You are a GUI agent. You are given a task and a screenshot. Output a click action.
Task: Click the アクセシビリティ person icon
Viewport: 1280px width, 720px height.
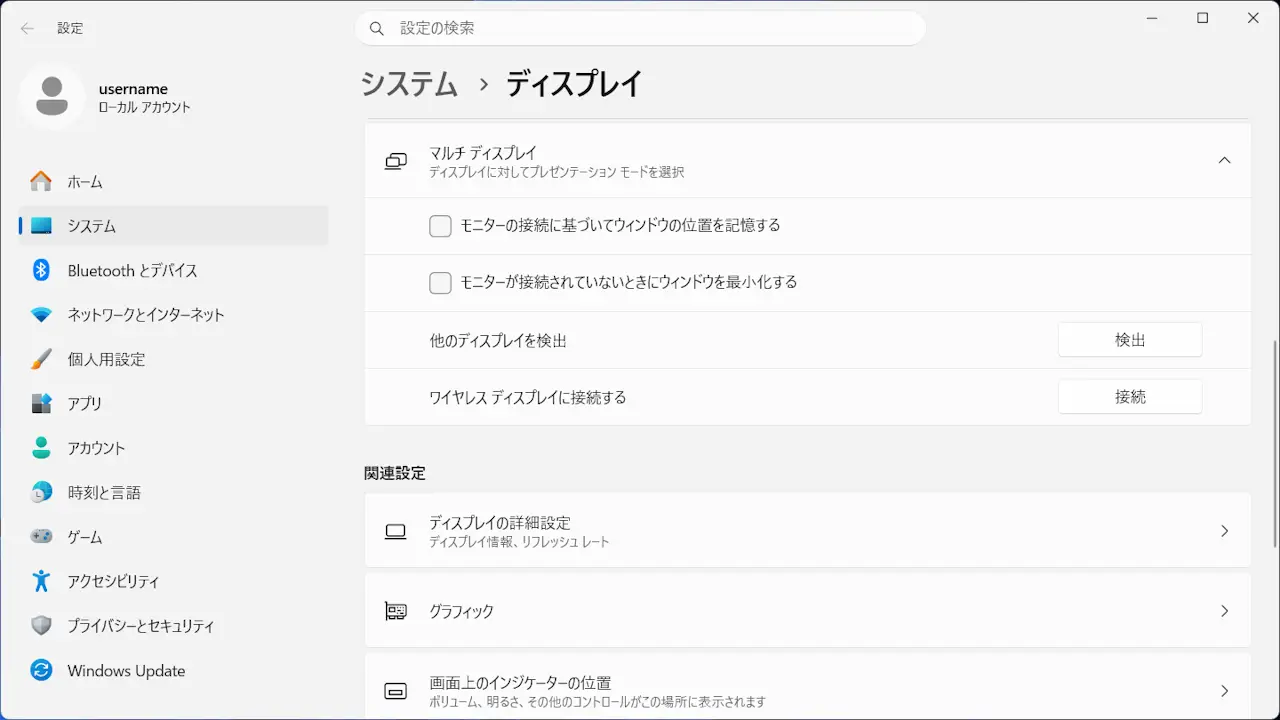tap(41, 581)
